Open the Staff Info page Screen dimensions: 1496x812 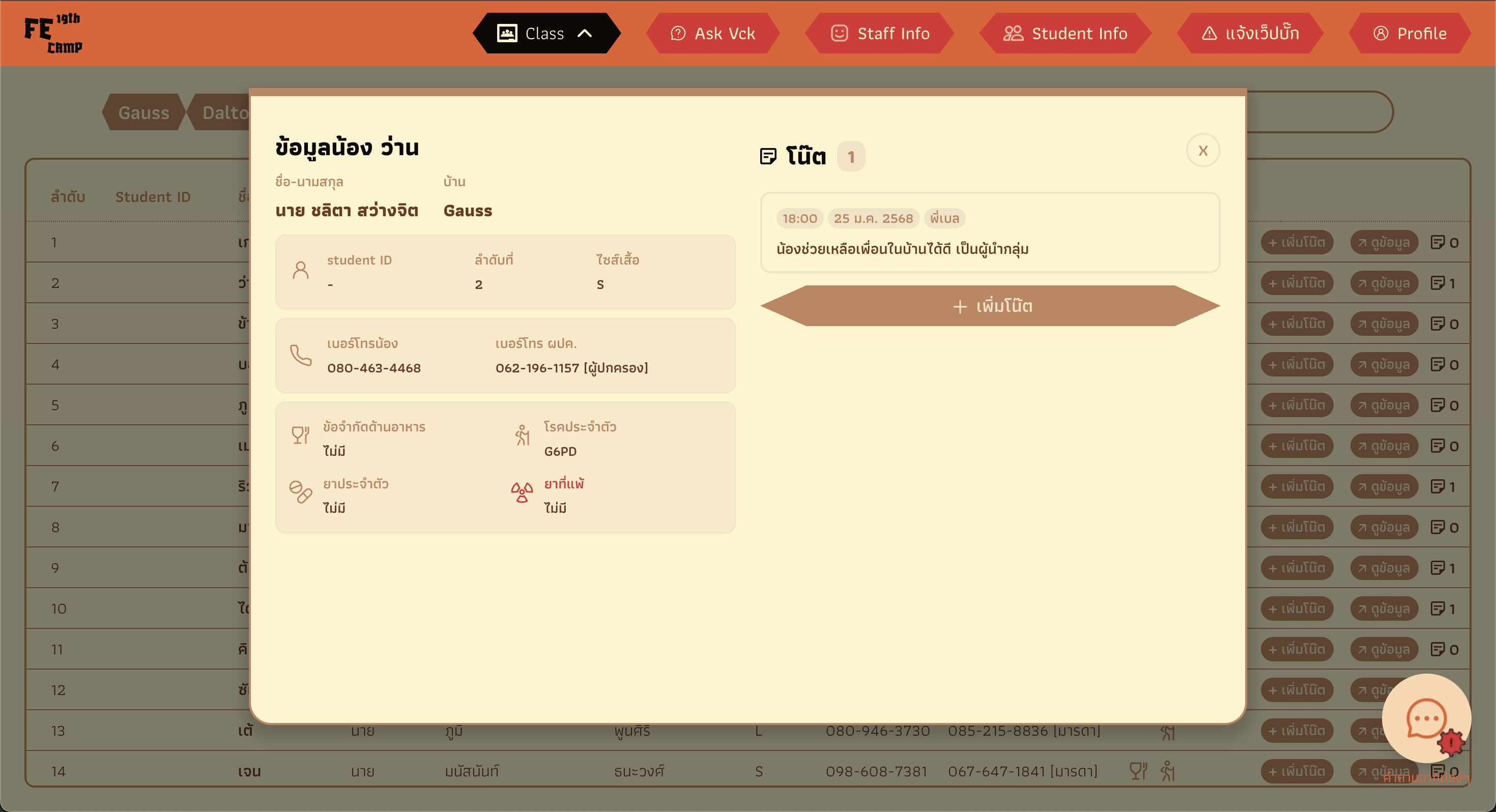[x=879, y=33]
